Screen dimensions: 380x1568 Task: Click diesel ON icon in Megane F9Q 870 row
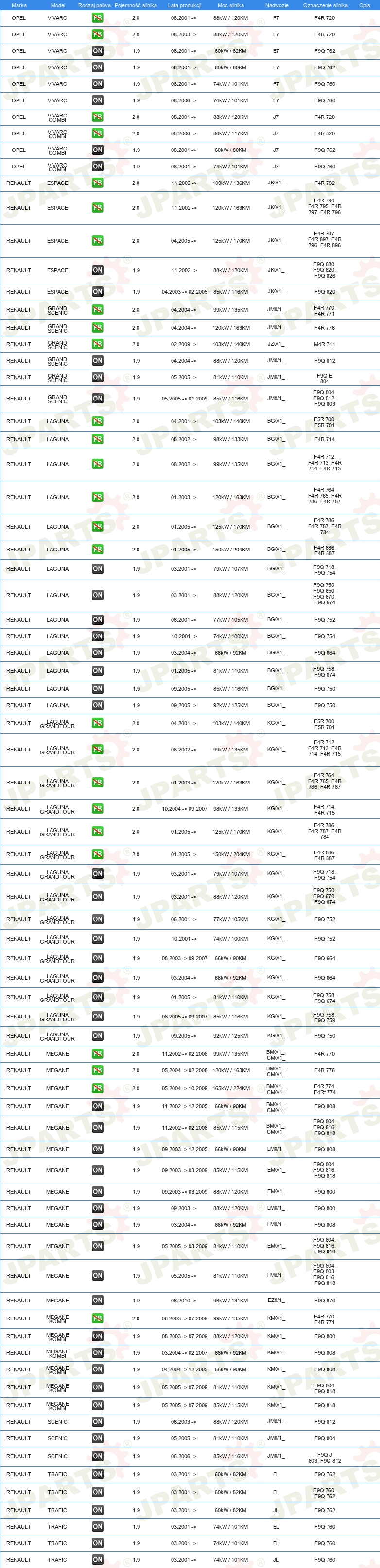tap(98, 1300)
